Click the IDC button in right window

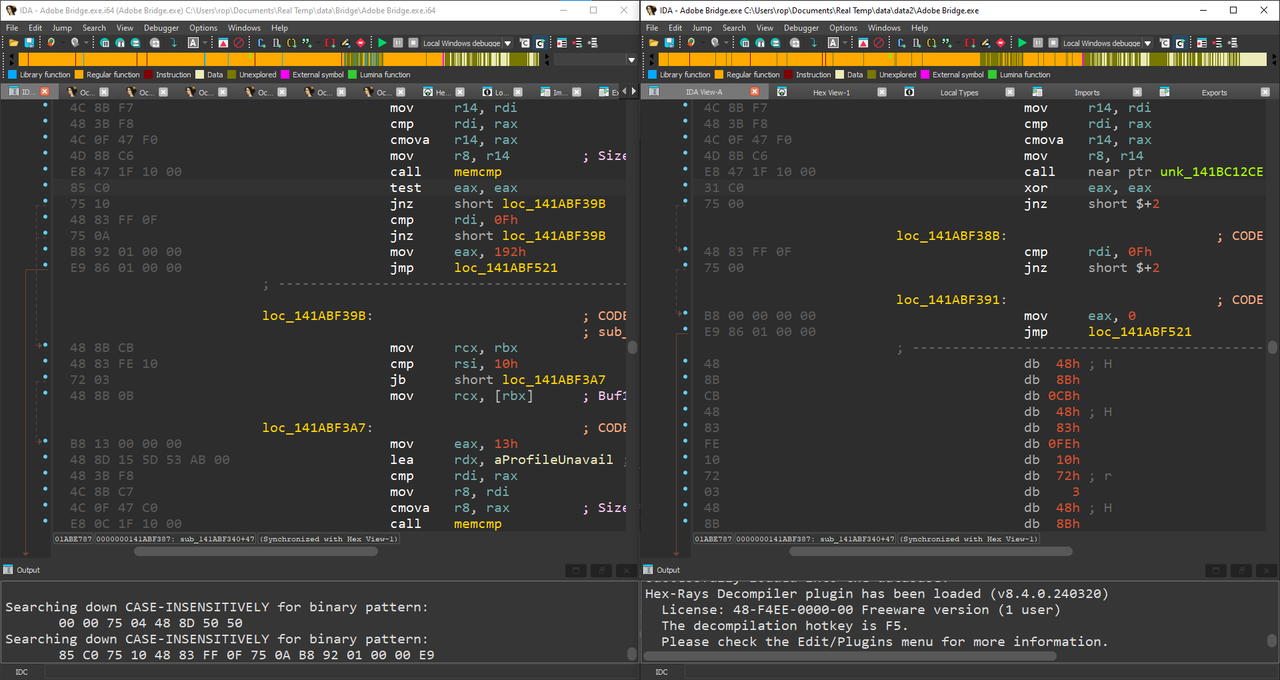662,672
